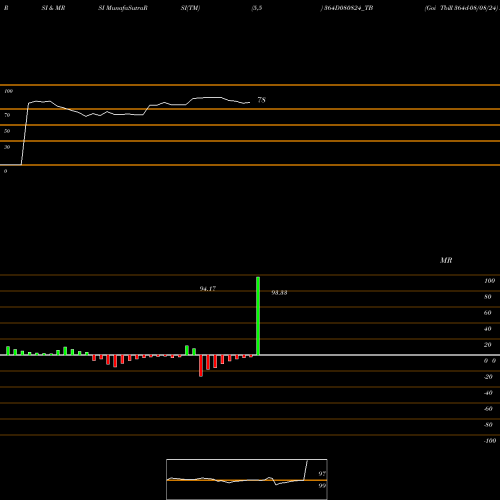
Task: Click the '20' label on MR axis
Action: 488,345
